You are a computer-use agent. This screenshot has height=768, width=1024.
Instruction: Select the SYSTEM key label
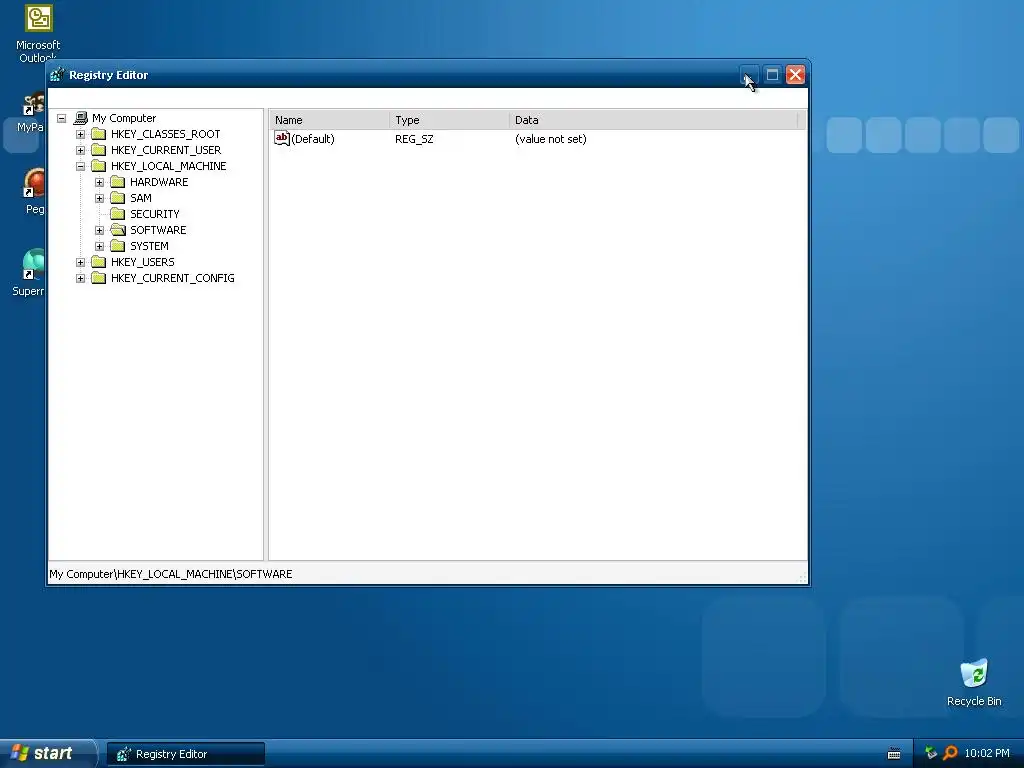pos(149,246)
